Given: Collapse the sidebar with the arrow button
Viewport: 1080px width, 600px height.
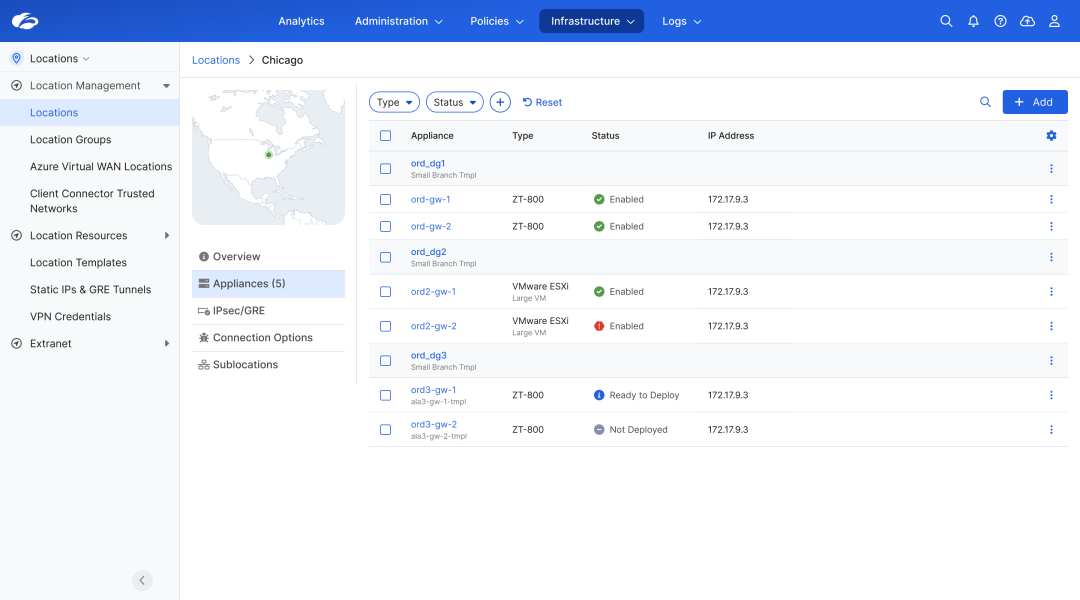Looking at the screenshot, I should pos(142,580).
